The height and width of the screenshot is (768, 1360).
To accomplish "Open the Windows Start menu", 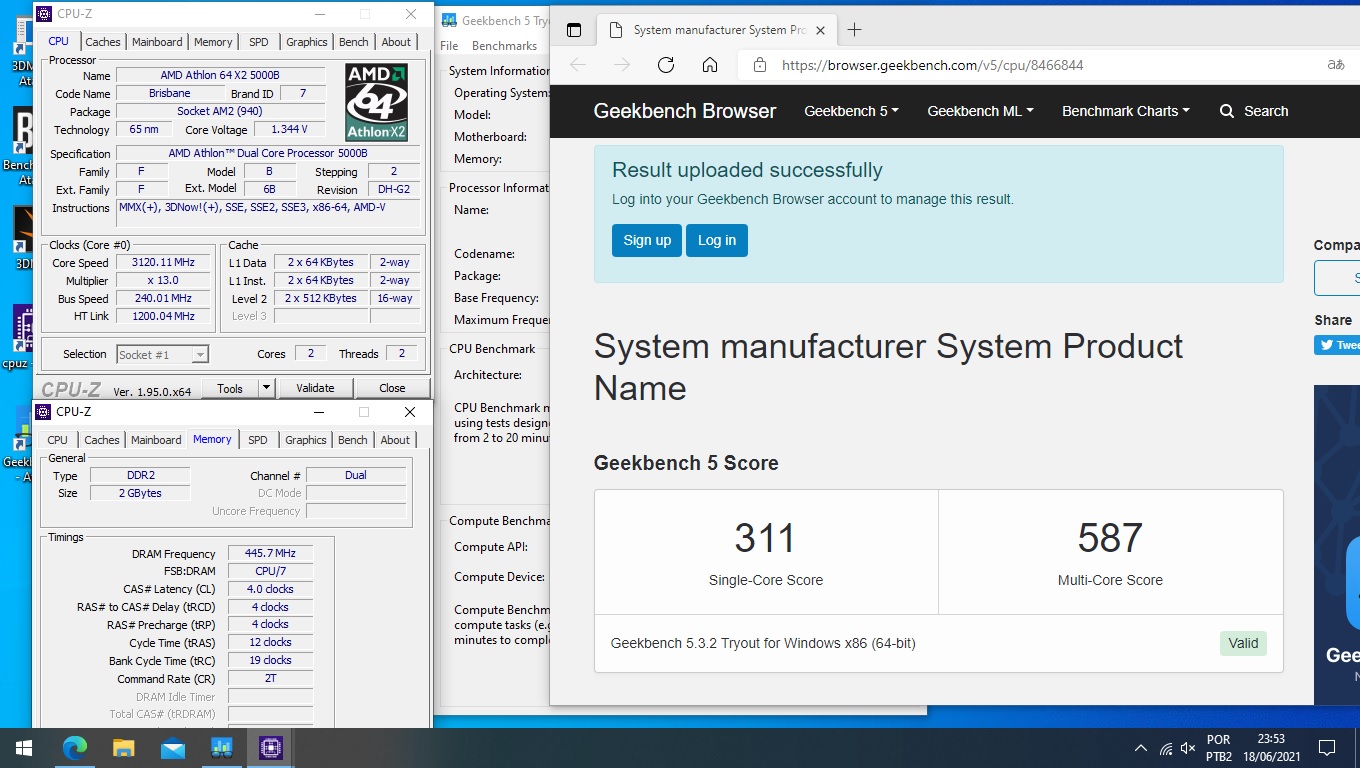I will pos(24,748).
